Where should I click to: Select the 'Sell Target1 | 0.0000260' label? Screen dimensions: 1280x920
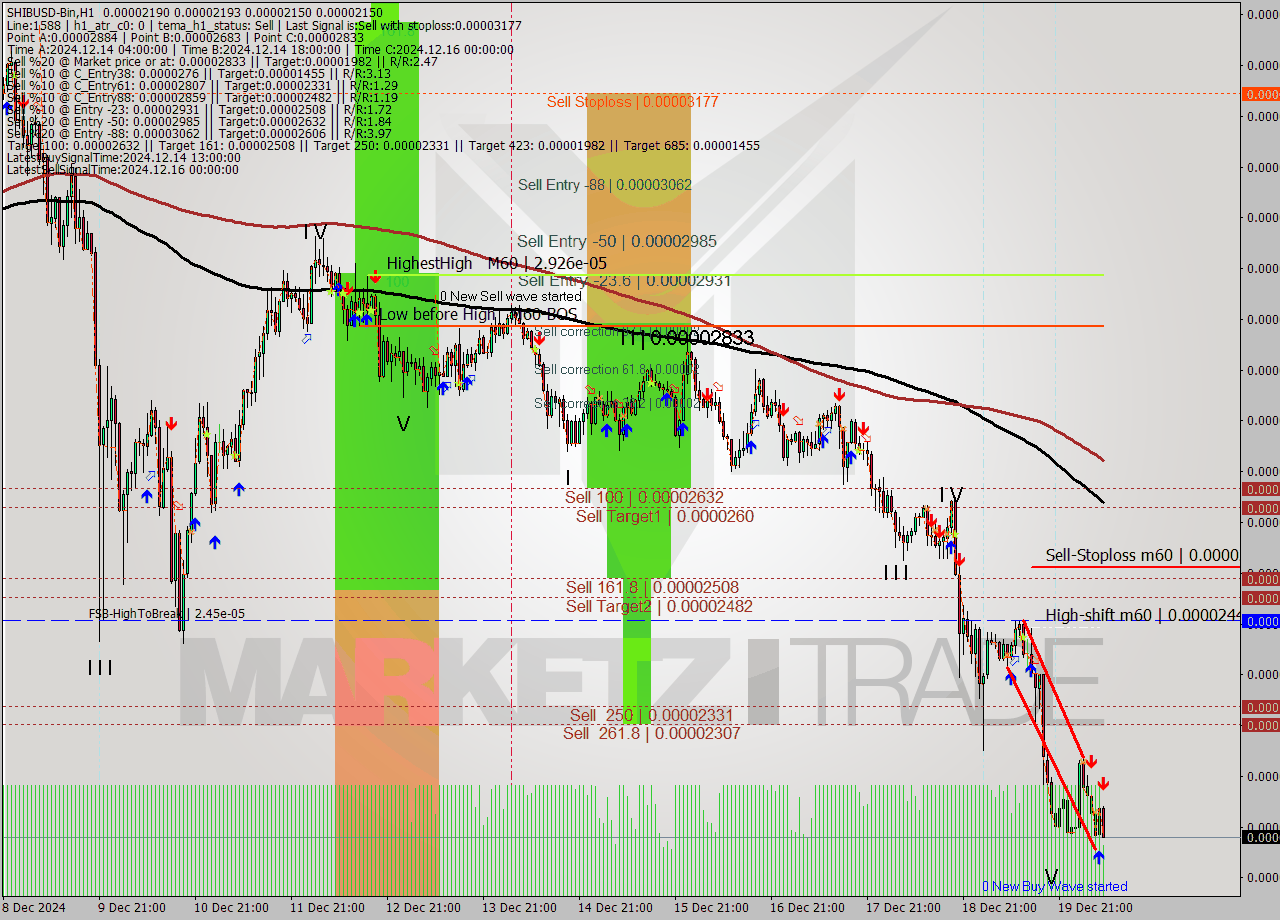(x=665, y=516)
